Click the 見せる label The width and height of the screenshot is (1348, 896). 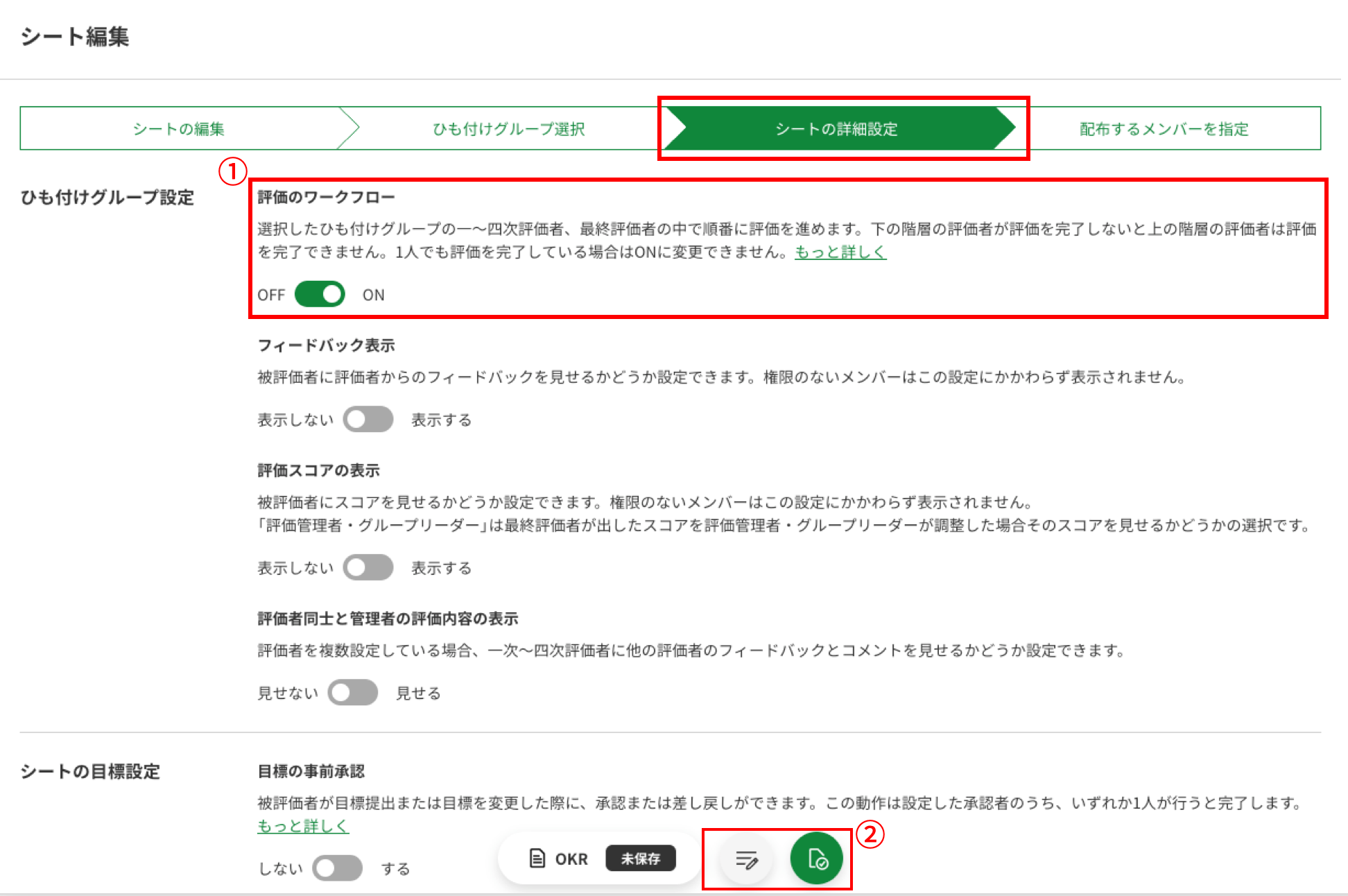[418, 693]
